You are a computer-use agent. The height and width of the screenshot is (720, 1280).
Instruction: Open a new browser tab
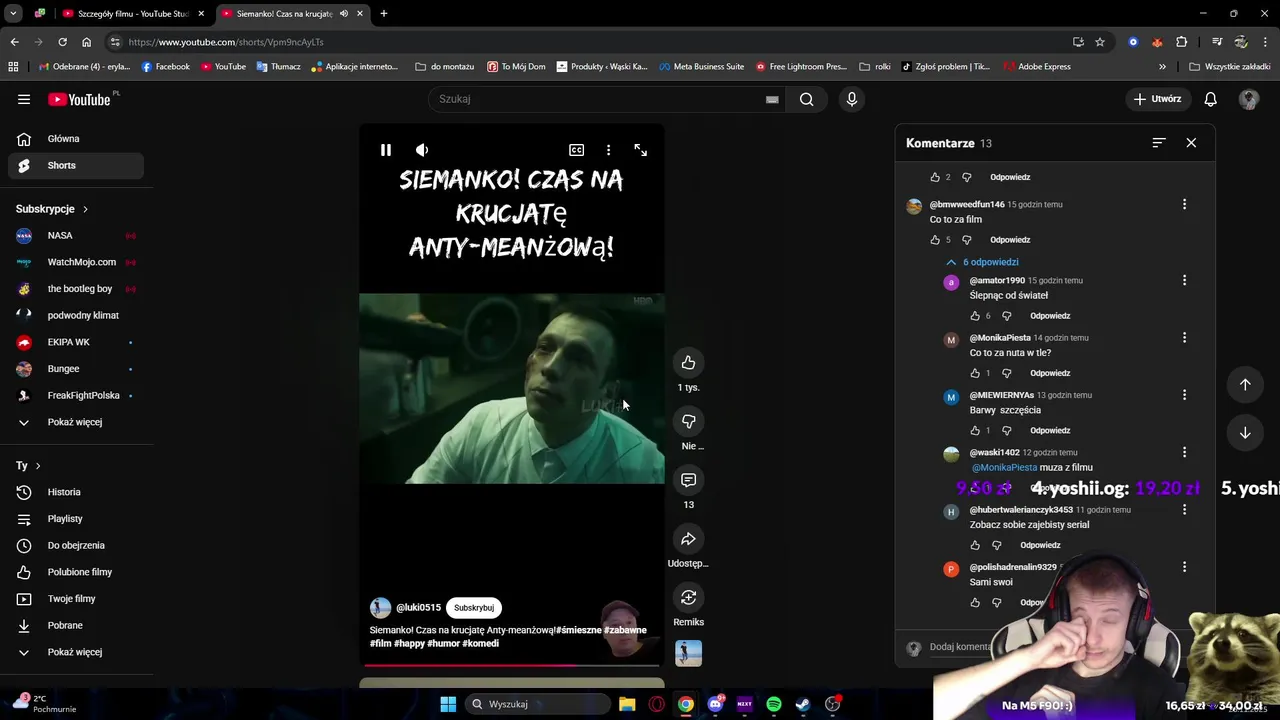tap(384, 13)
